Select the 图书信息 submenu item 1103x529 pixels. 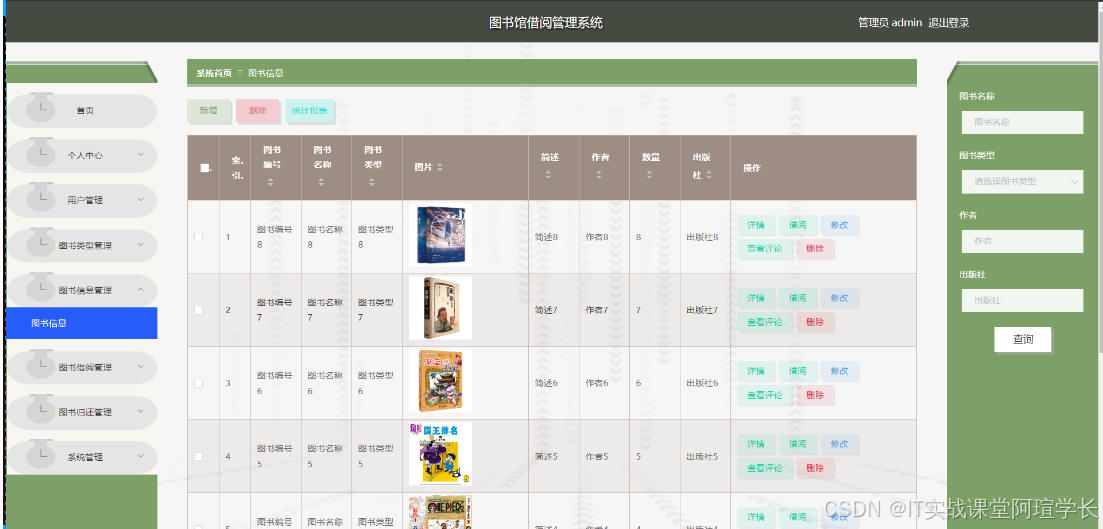[82, 323]
